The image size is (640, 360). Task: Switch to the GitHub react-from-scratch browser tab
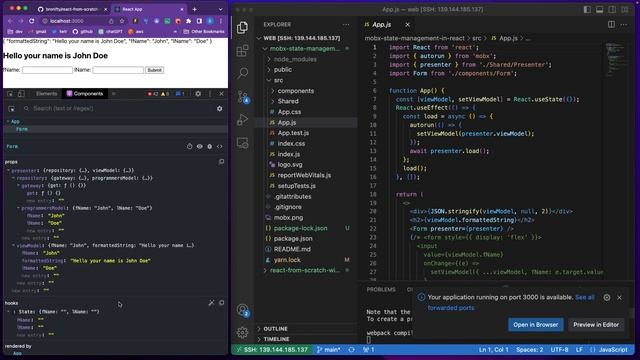pos(72,9)
